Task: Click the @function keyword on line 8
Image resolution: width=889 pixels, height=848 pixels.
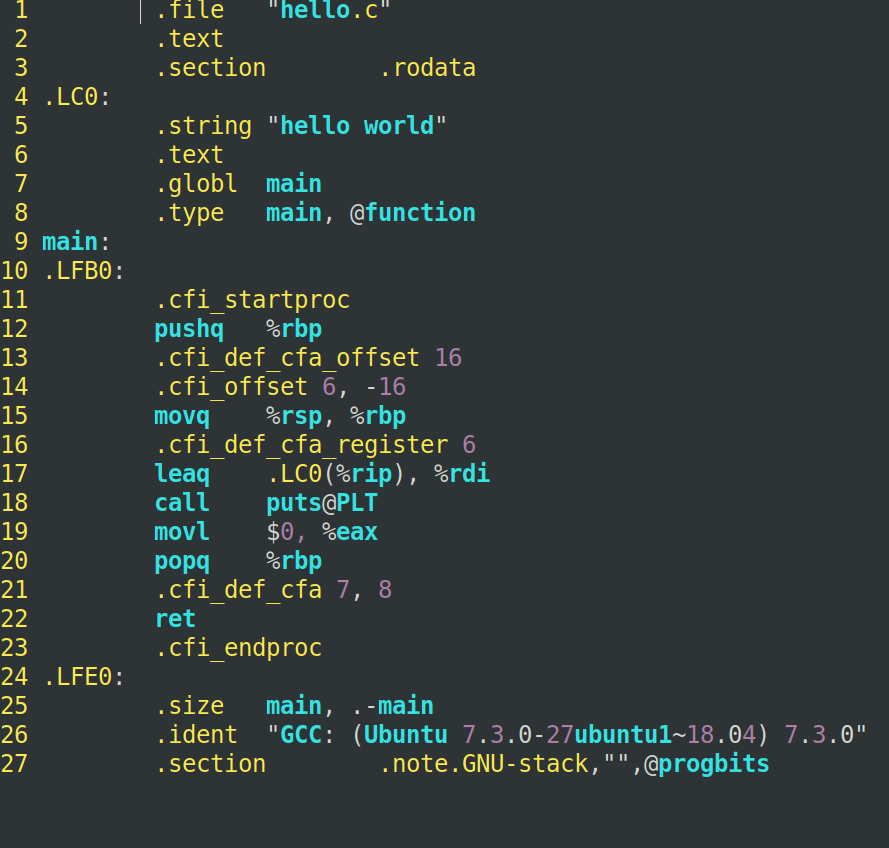Action: pyautogui.click(x=413, y=213)
